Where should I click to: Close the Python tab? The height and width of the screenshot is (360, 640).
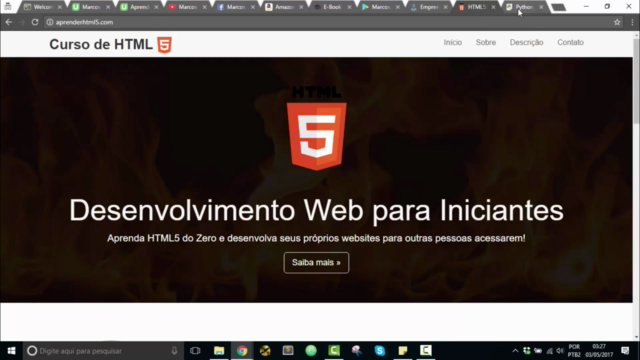541,7
